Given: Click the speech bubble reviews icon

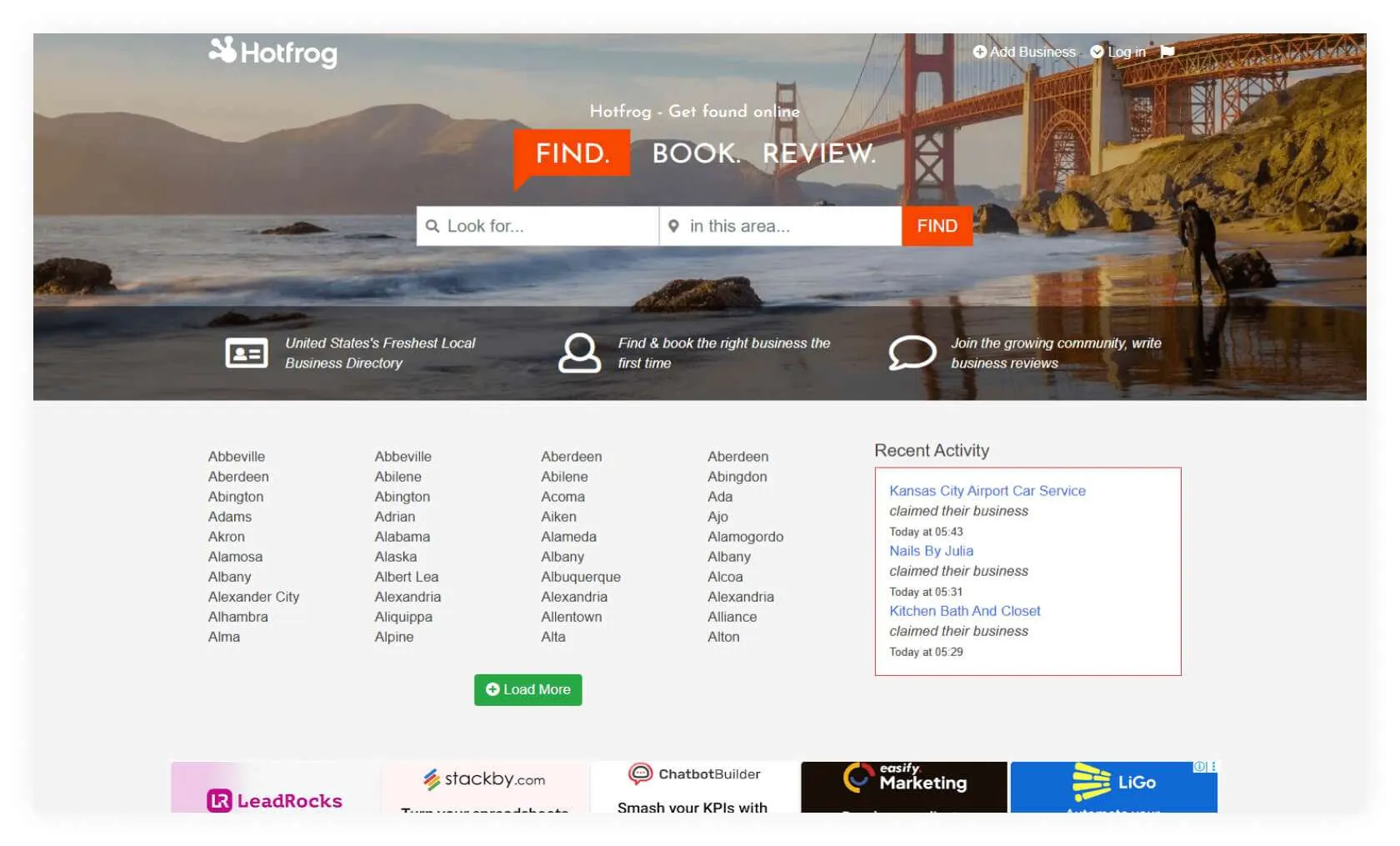Looking at the screenshot, I should 912,353.
